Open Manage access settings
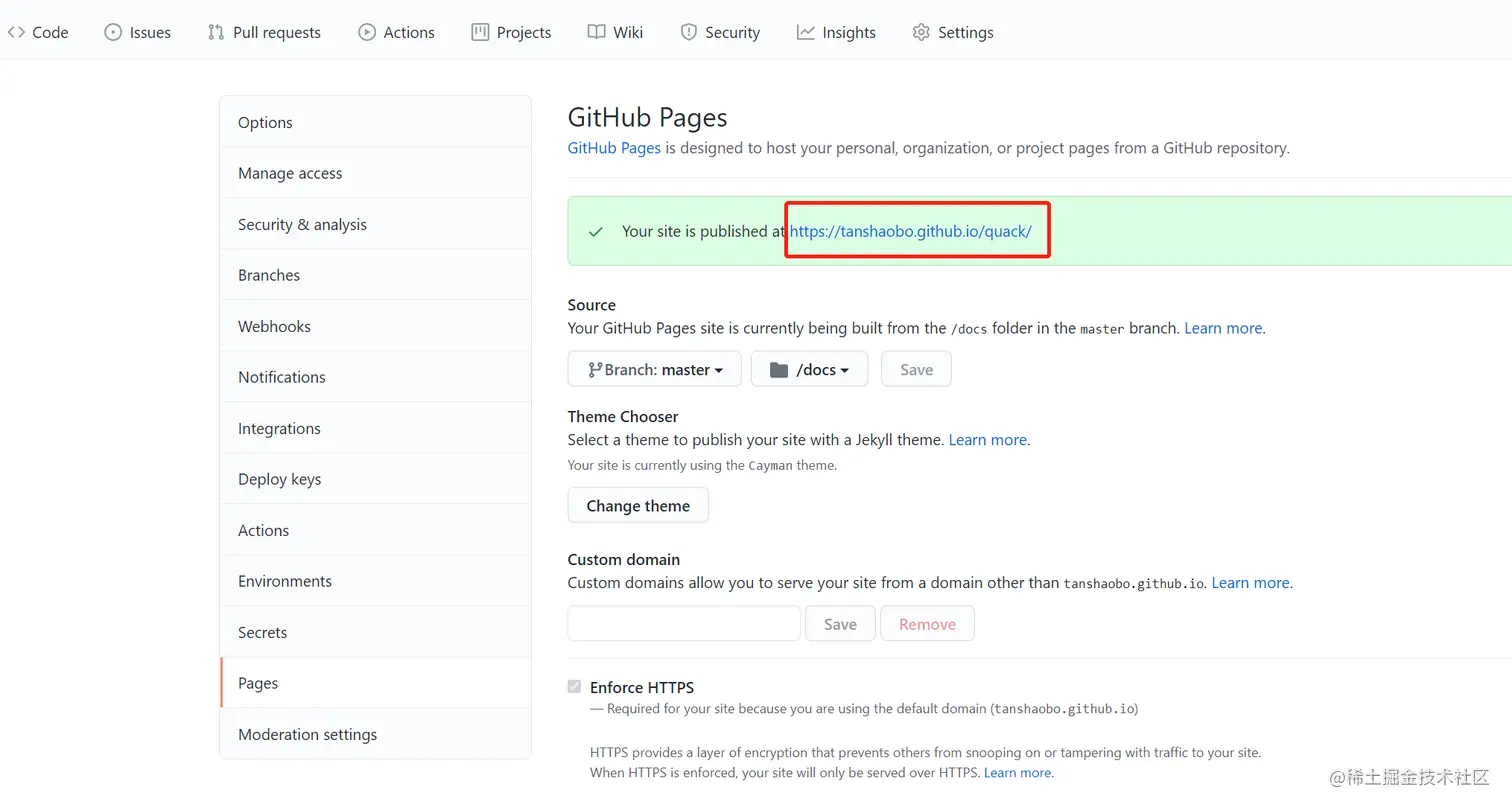The width and height of the screenshot is (1512, 810). [x=375, y=173]
